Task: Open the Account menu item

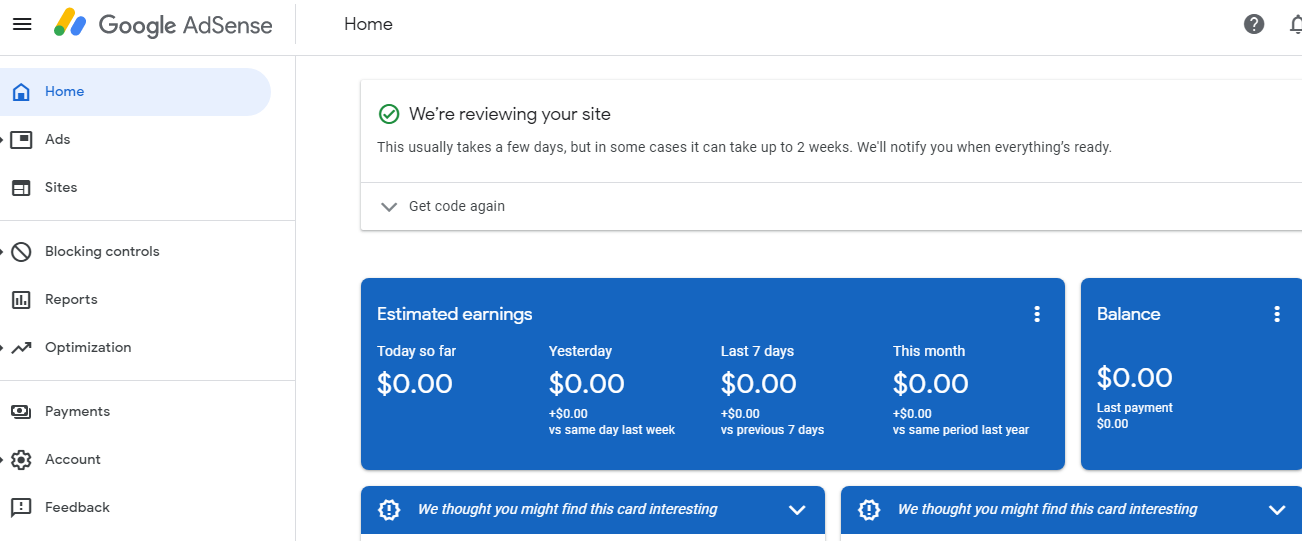Action: pyautogui.click(x=73, y=460)
